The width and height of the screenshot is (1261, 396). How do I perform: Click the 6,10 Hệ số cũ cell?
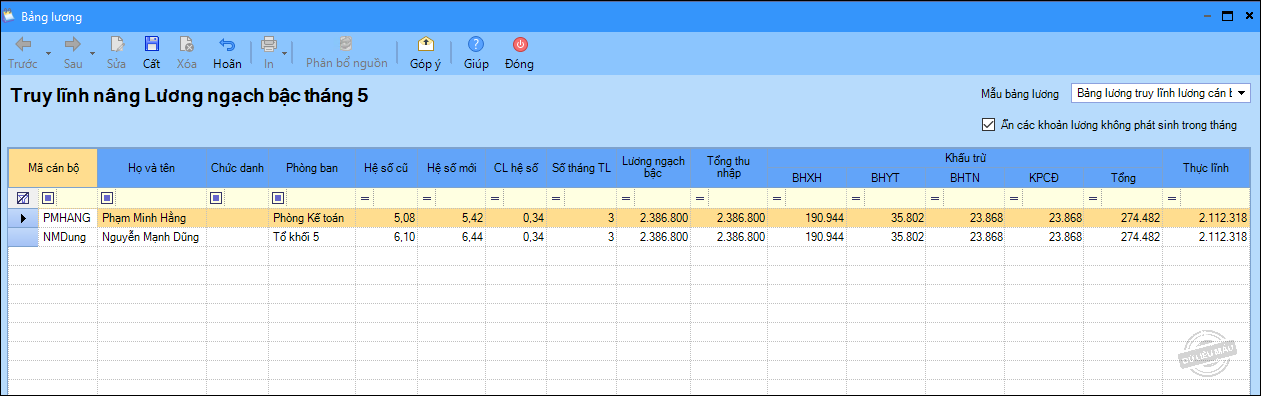pyautogui.click(x=386, y=237)
